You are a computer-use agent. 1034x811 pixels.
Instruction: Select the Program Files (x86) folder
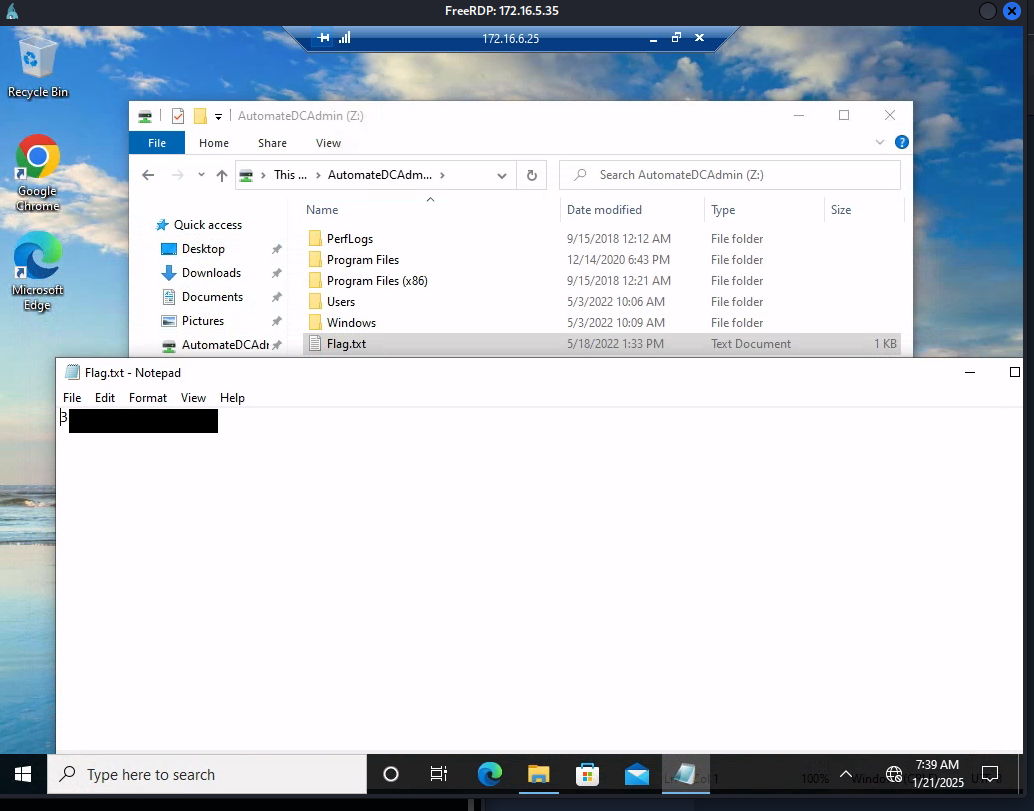[377, 281]
